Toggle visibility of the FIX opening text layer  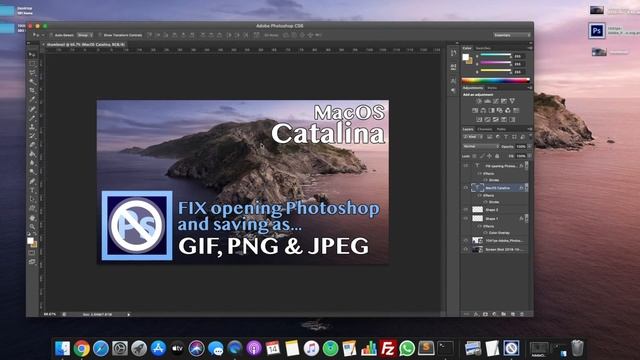[466, 166]
